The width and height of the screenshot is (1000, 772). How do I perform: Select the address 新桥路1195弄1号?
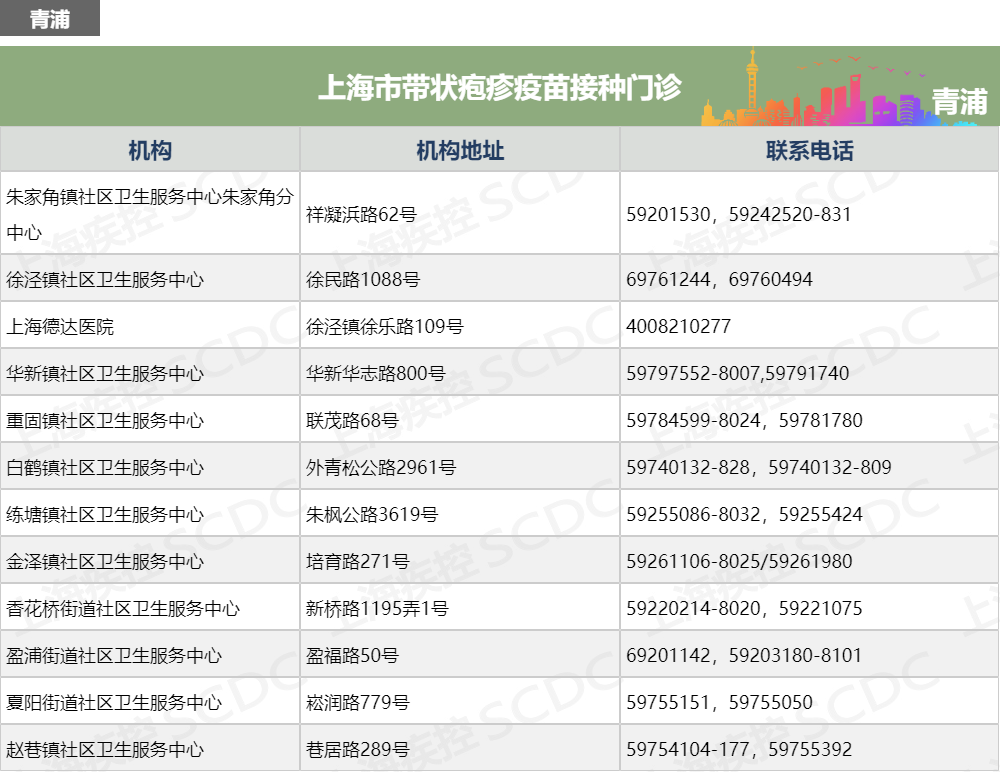(377, 609)
